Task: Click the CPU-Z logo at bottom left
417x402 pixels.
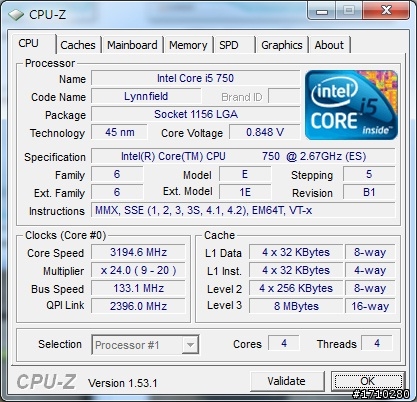Action: pos(46,381)
